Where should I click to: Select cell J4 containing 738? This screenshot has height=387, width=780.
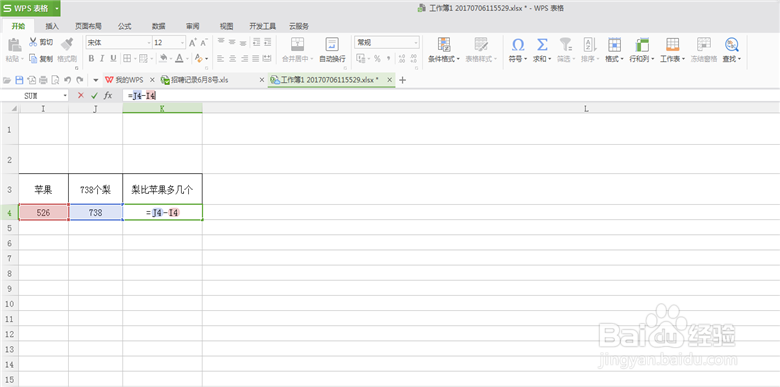pos(96,212)
